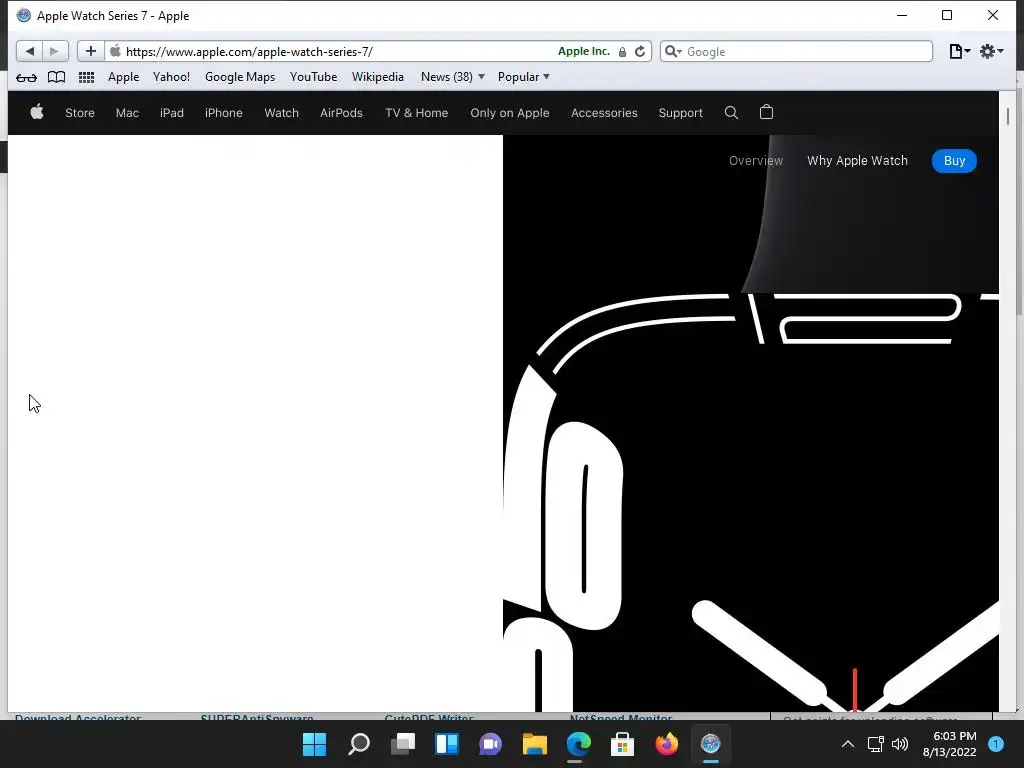The image size is (1024, 768).
Task: Open the shopping bag icon
Action: [767, 112]
